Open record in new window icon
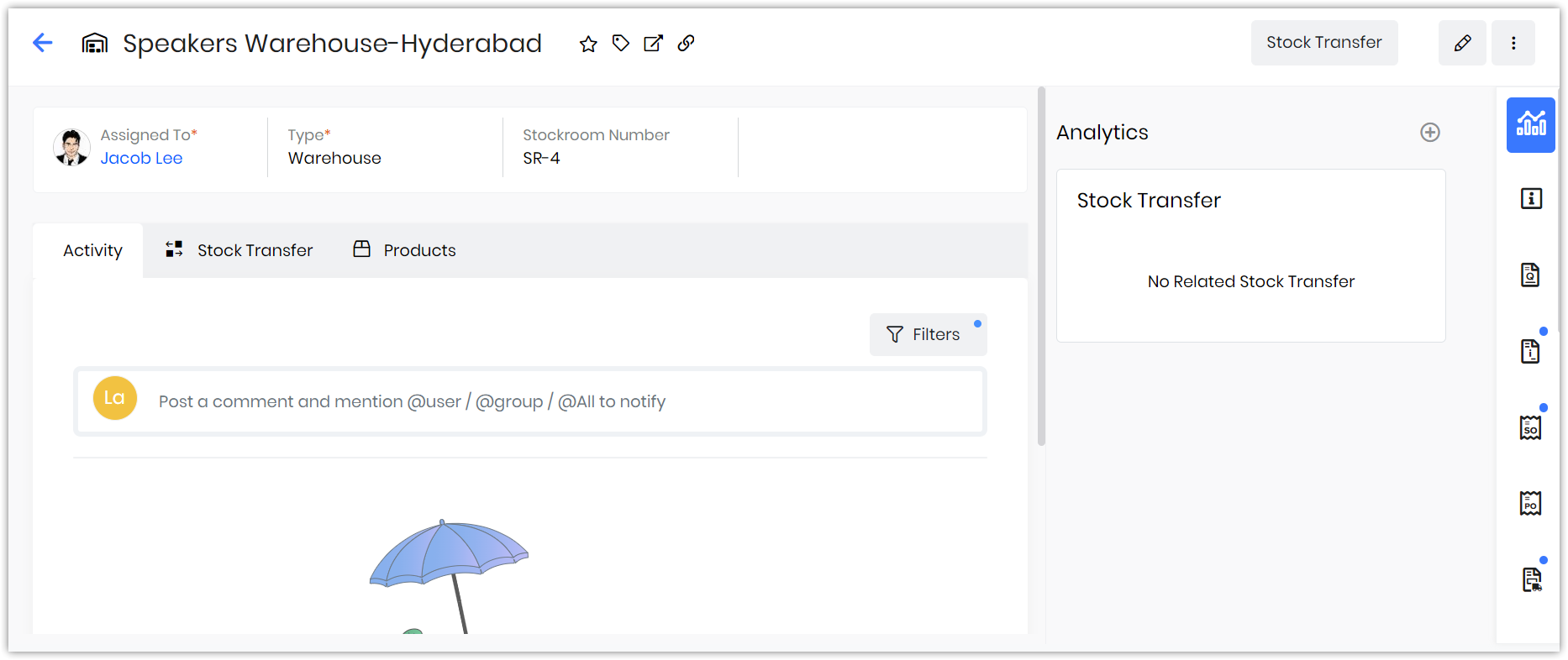 click(653, 44)
